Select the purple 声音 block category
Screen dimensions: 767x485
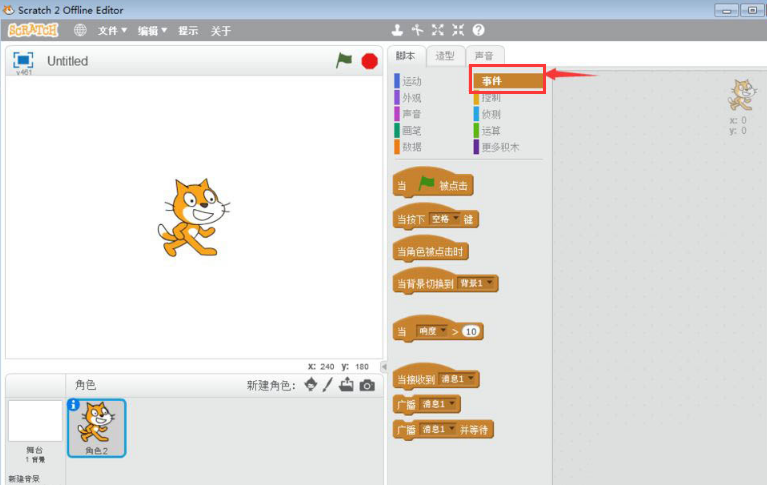(408, 114)
